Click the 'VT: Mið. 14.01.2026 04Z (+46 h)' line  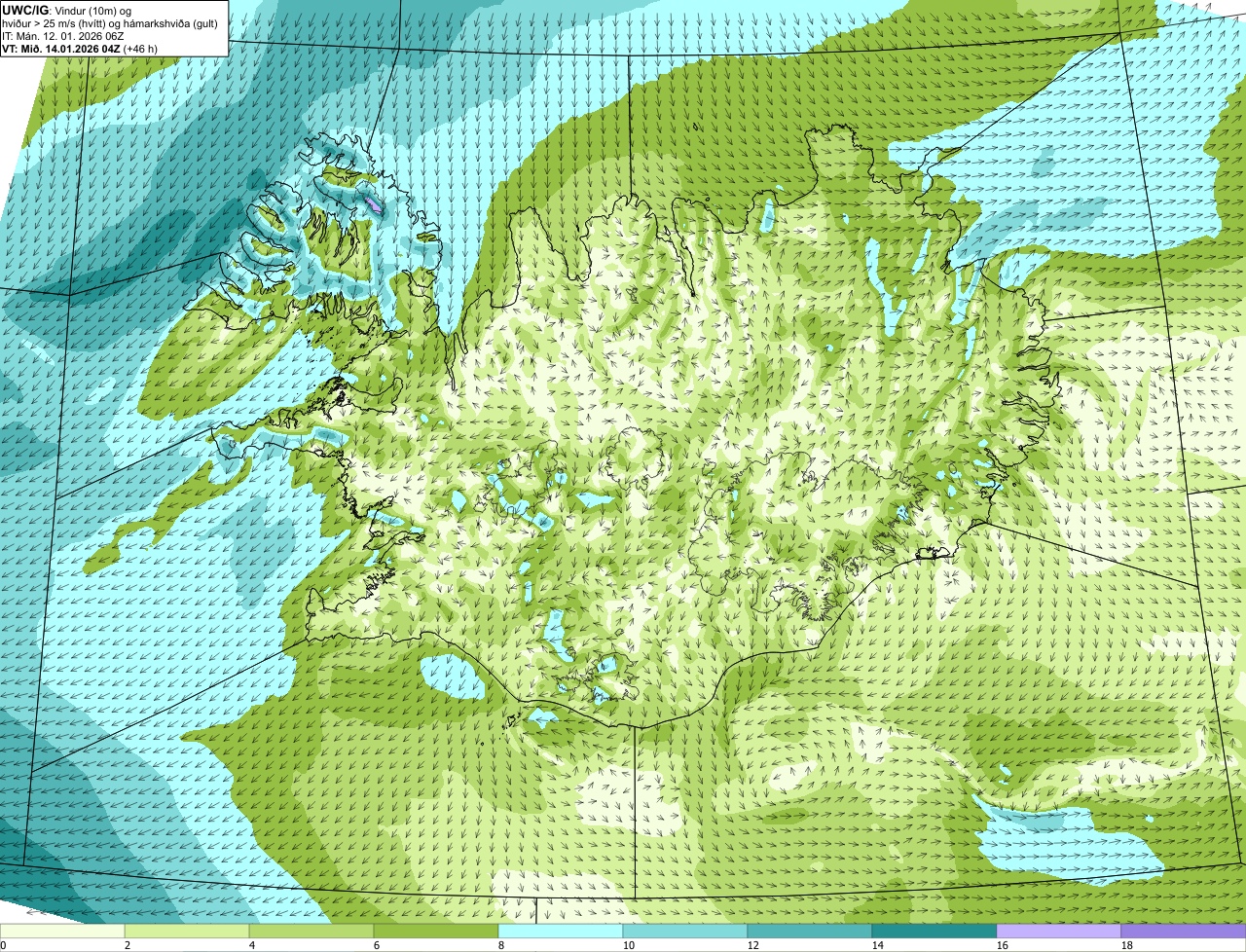pos(80,49)
